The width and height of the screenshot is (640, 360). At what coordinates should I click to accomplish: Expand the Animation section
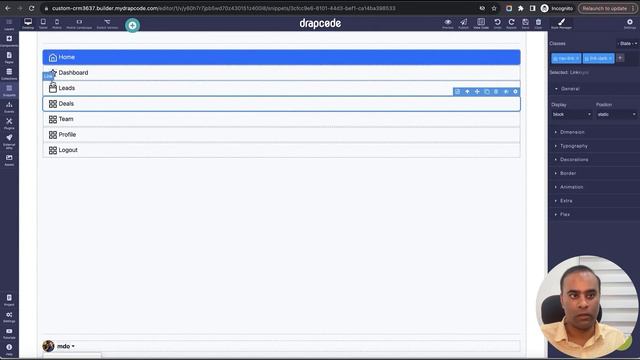593,187
